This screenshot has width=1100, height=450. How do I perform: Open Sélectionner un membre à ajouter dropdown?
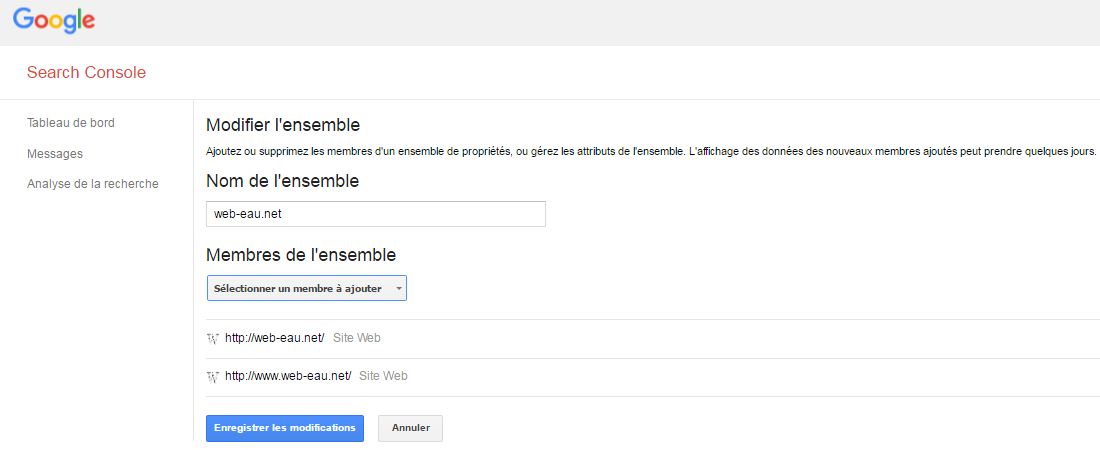click(x=307, y=289)
